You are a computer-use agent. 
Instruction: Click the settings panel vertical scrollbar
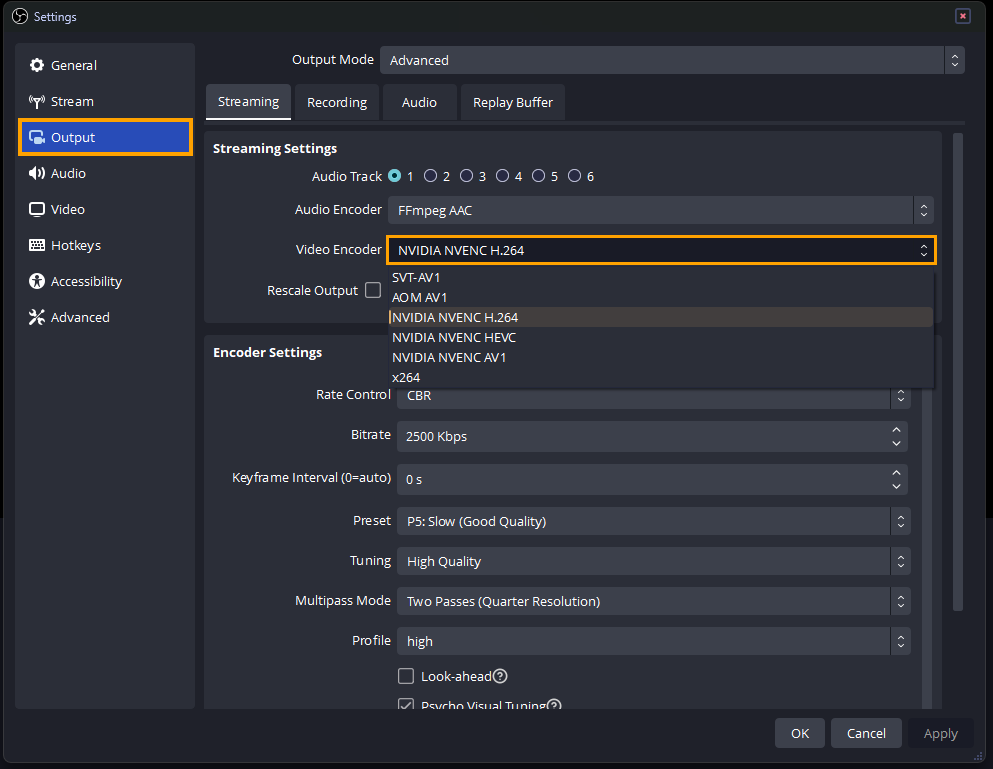coord(958,372)
